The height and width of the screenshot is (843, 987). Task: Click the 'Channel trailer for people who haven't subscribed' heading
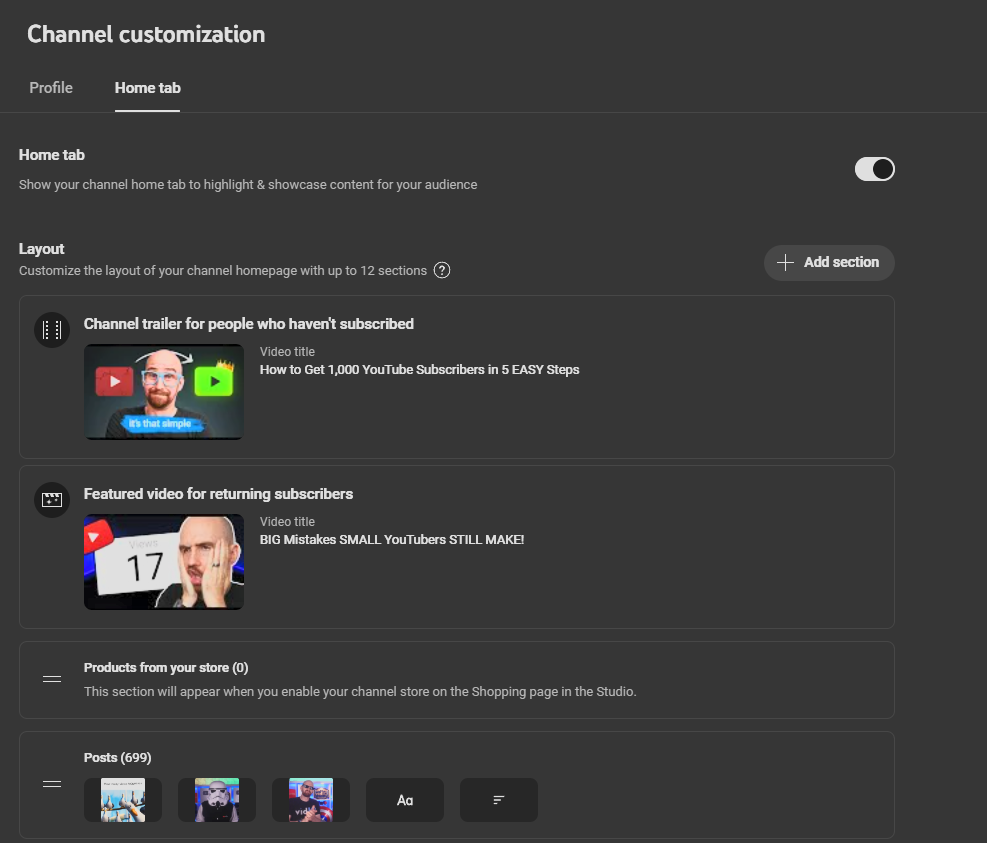tap(249, 324)
